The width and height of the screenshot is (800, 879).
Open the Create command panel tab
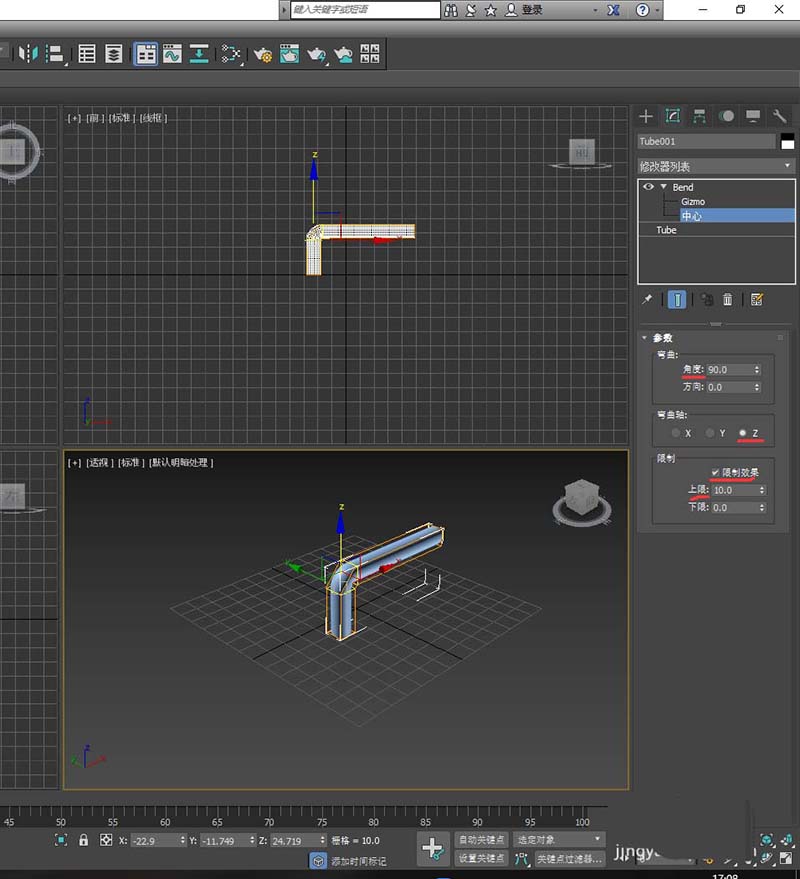click(646, 116)
